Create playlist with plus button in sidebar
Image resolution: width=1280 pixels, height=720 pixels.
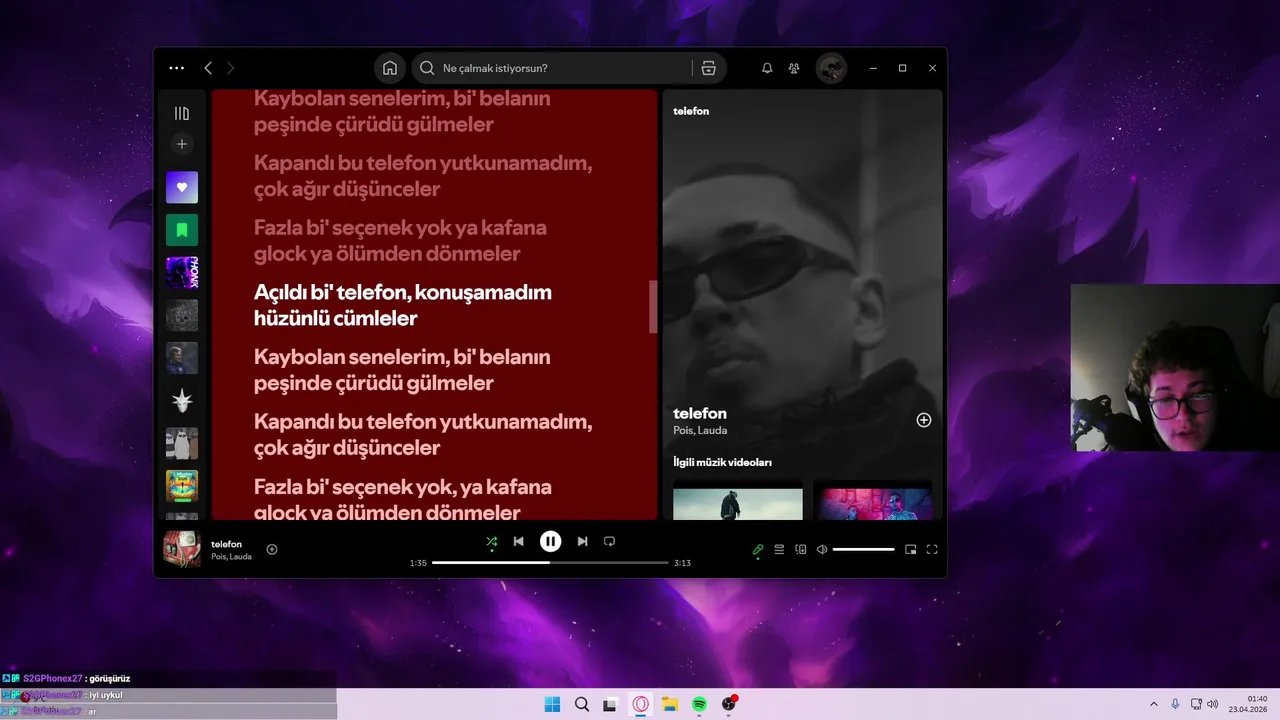182,144
